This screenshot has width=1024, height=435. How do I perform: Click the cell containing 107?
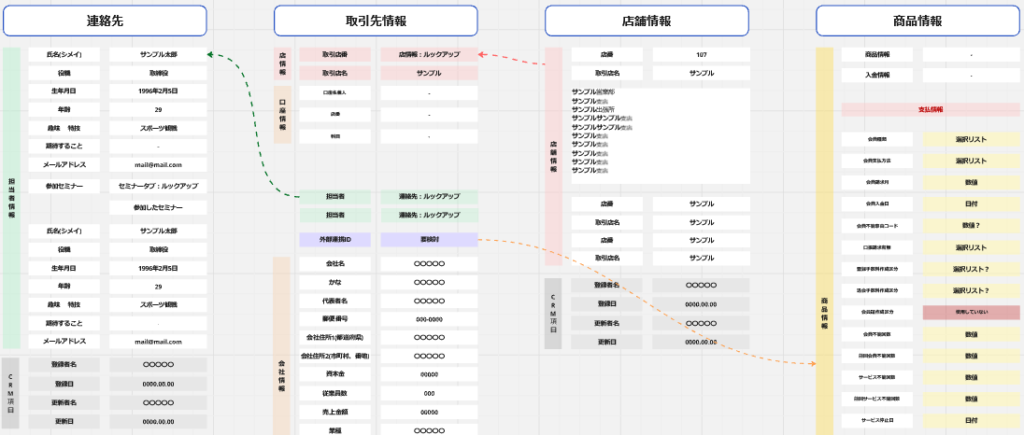[701, 55]
